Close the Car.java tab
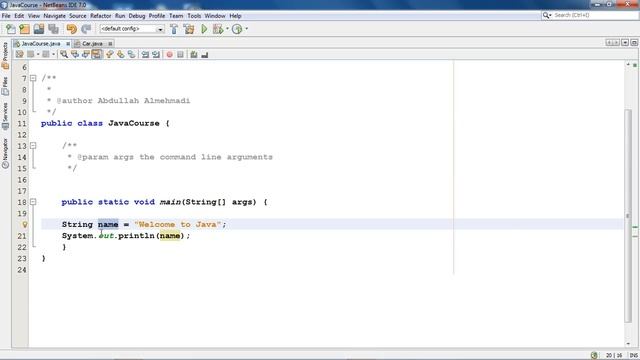 (110, 44)
